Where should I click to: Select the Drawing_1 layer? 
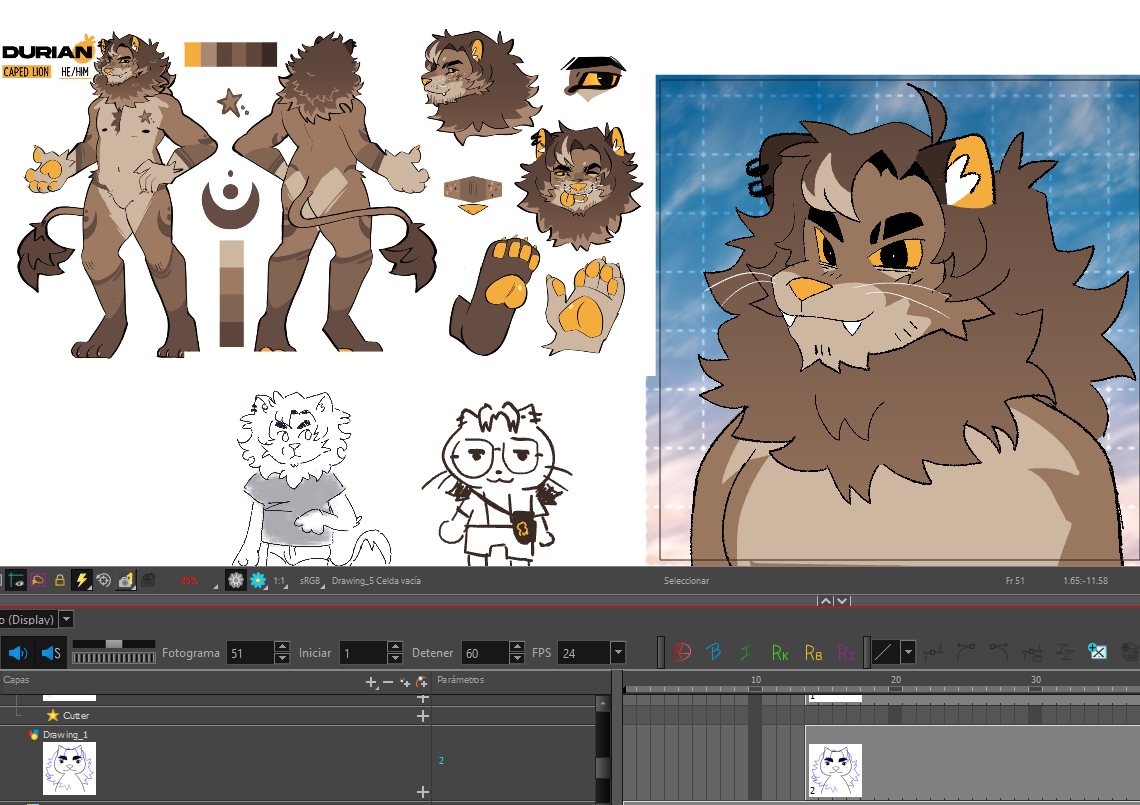(65, 734)
